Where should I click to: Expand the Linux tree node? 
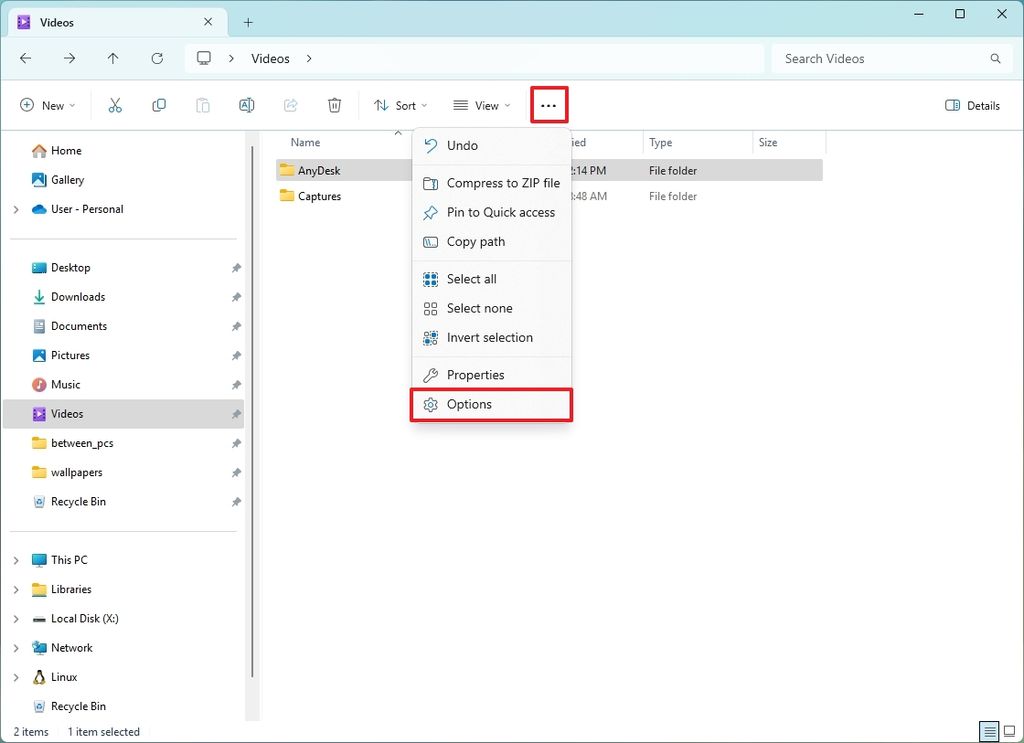pyautogui.click(x=16, y=678)
